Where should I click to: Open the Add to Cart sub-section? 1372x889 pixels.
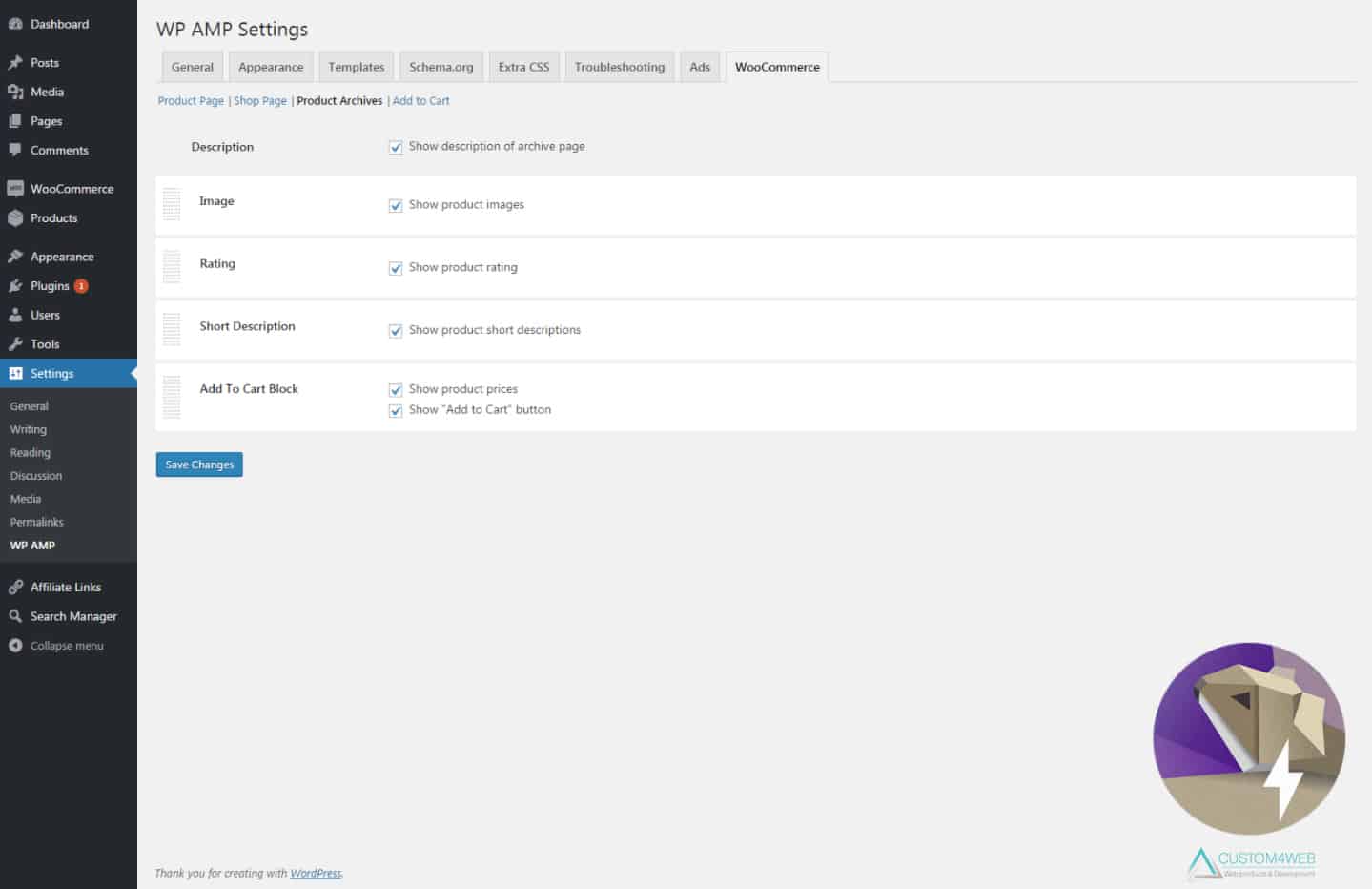click(x=420, y=100)
